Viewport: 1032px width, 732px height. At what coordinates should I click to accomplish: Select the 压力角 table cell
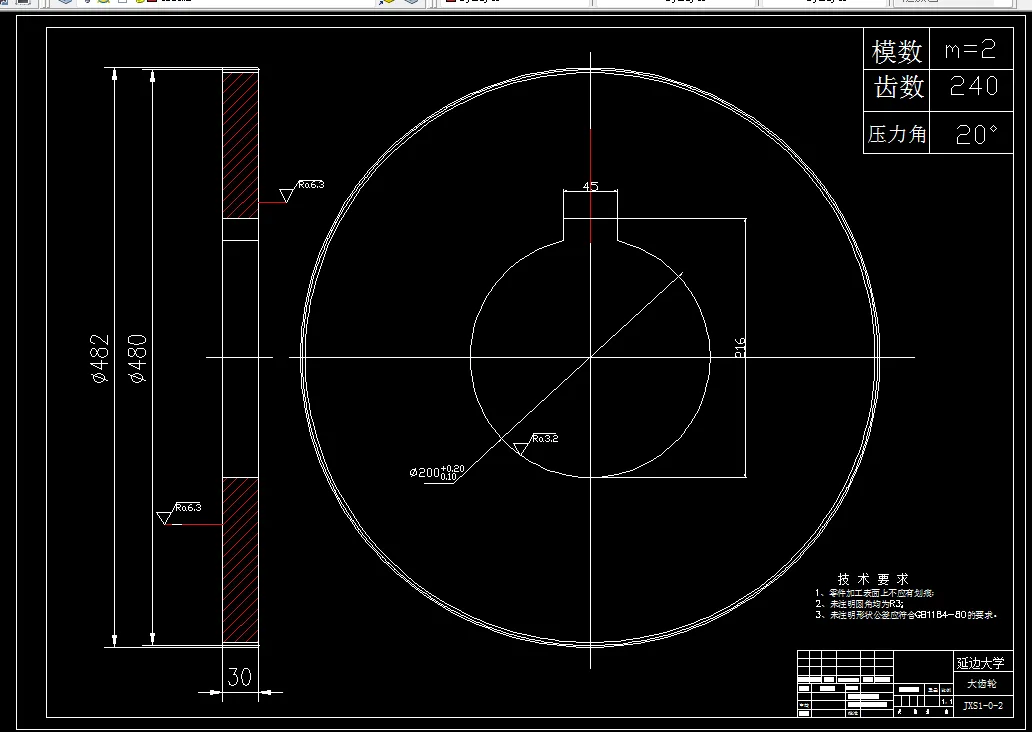[x=896, y=134]
